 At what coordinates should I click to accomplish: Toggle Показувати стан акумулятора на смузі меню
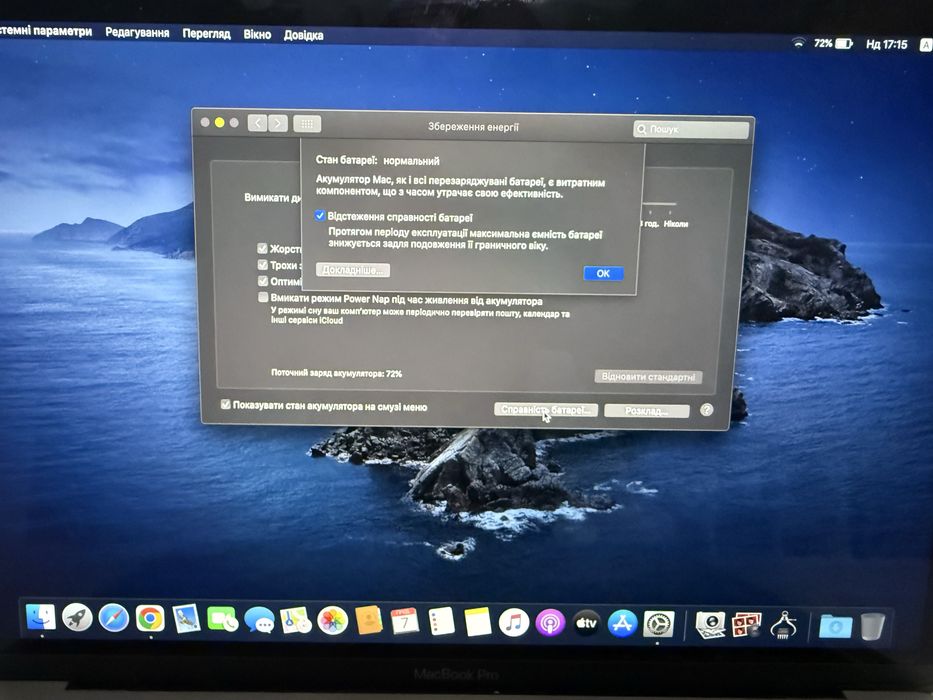point(226,404)
